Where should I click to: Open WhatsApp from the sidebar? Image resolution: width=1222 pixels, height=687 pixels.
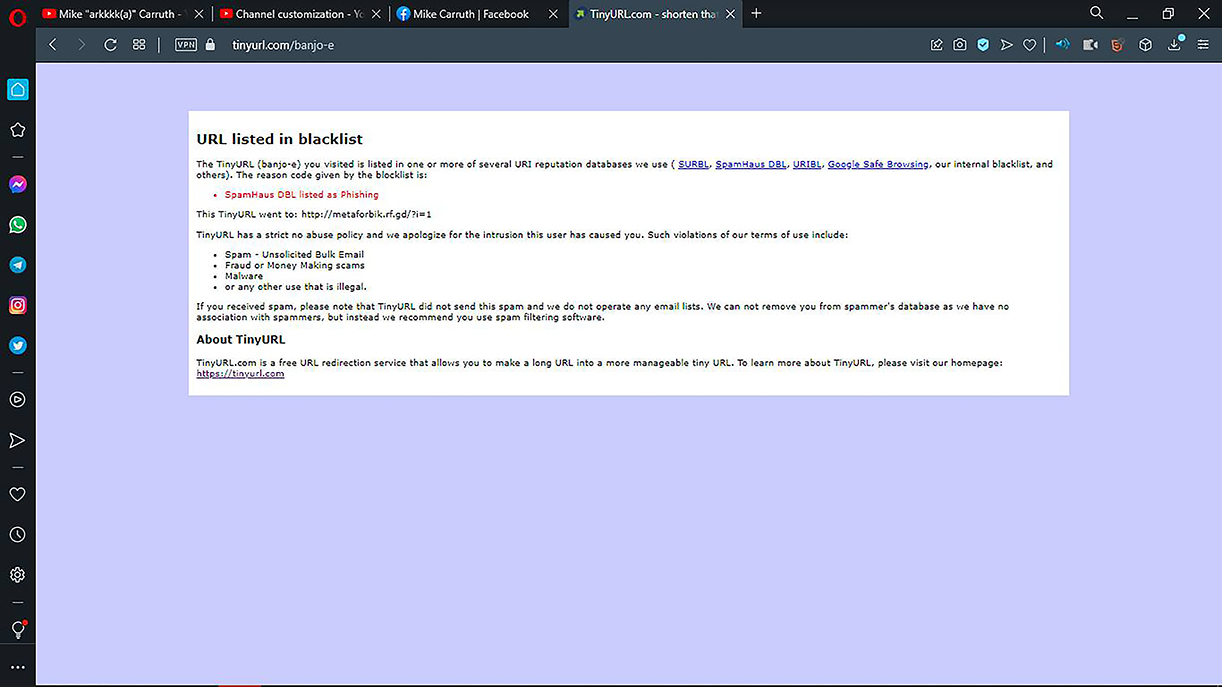(17, 225)
